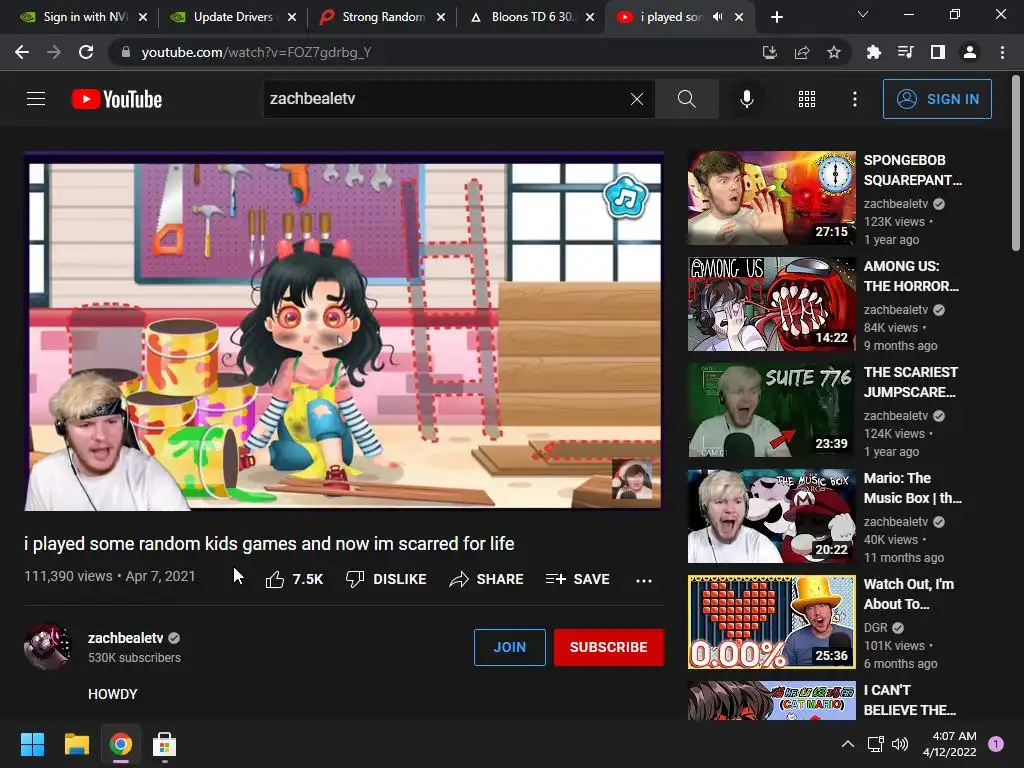Open Windows Start menu
Screen dimensions: 1024x768
(x=32, y=744)
